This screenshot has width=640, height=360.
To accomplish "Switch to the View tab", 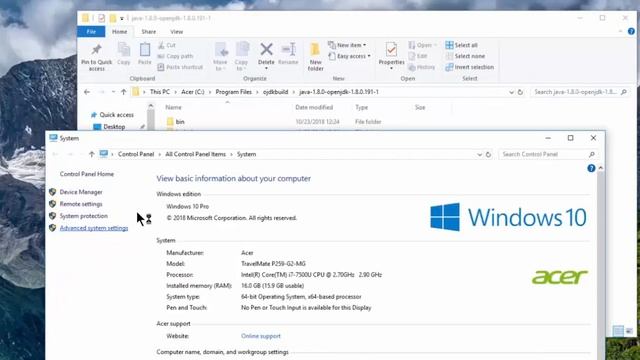I will pyautogui.click(x=176, y=31).
